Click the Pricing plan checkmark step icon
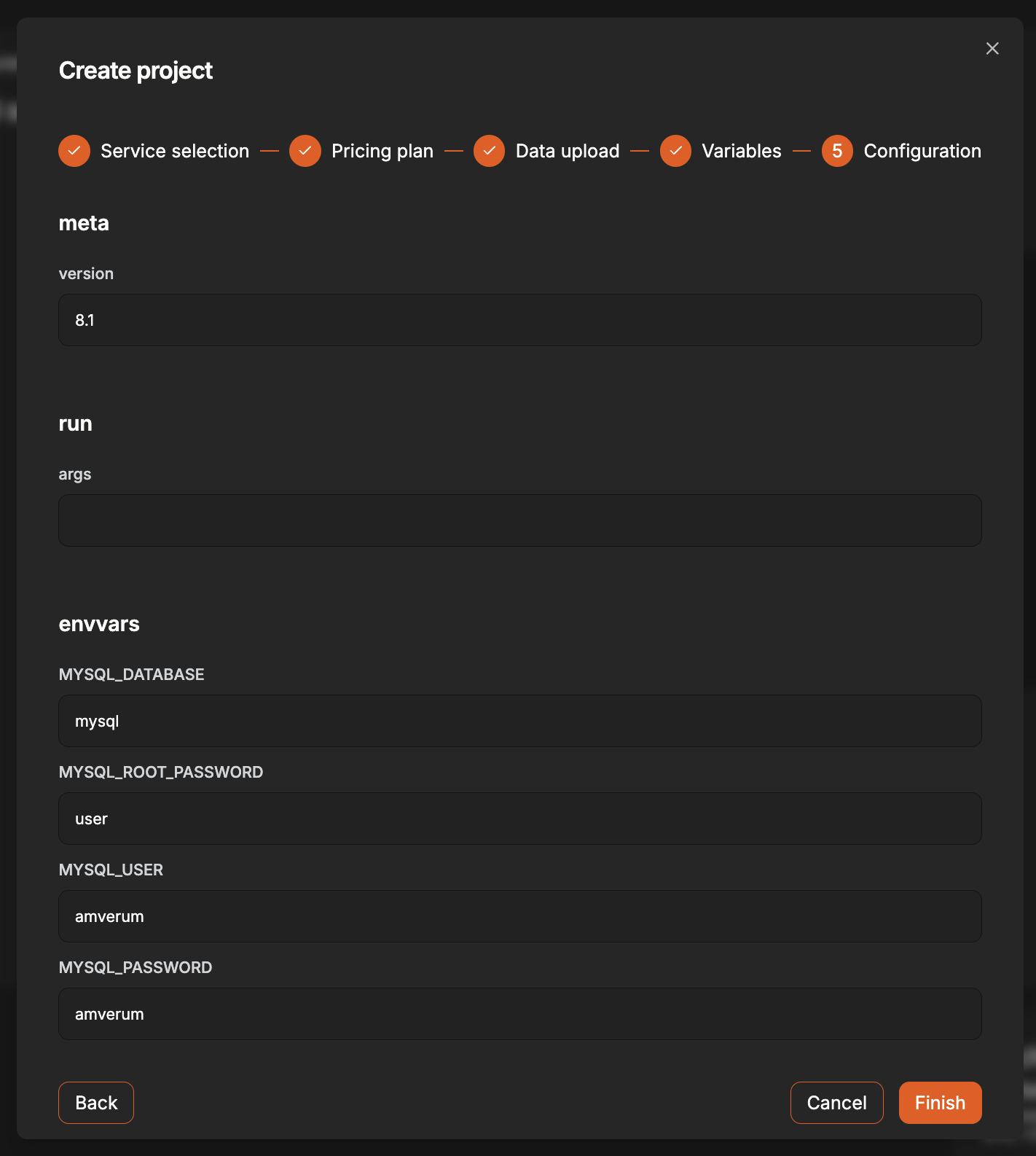This screenshot has width=1036, height=1156. click(x=305, y=151)
